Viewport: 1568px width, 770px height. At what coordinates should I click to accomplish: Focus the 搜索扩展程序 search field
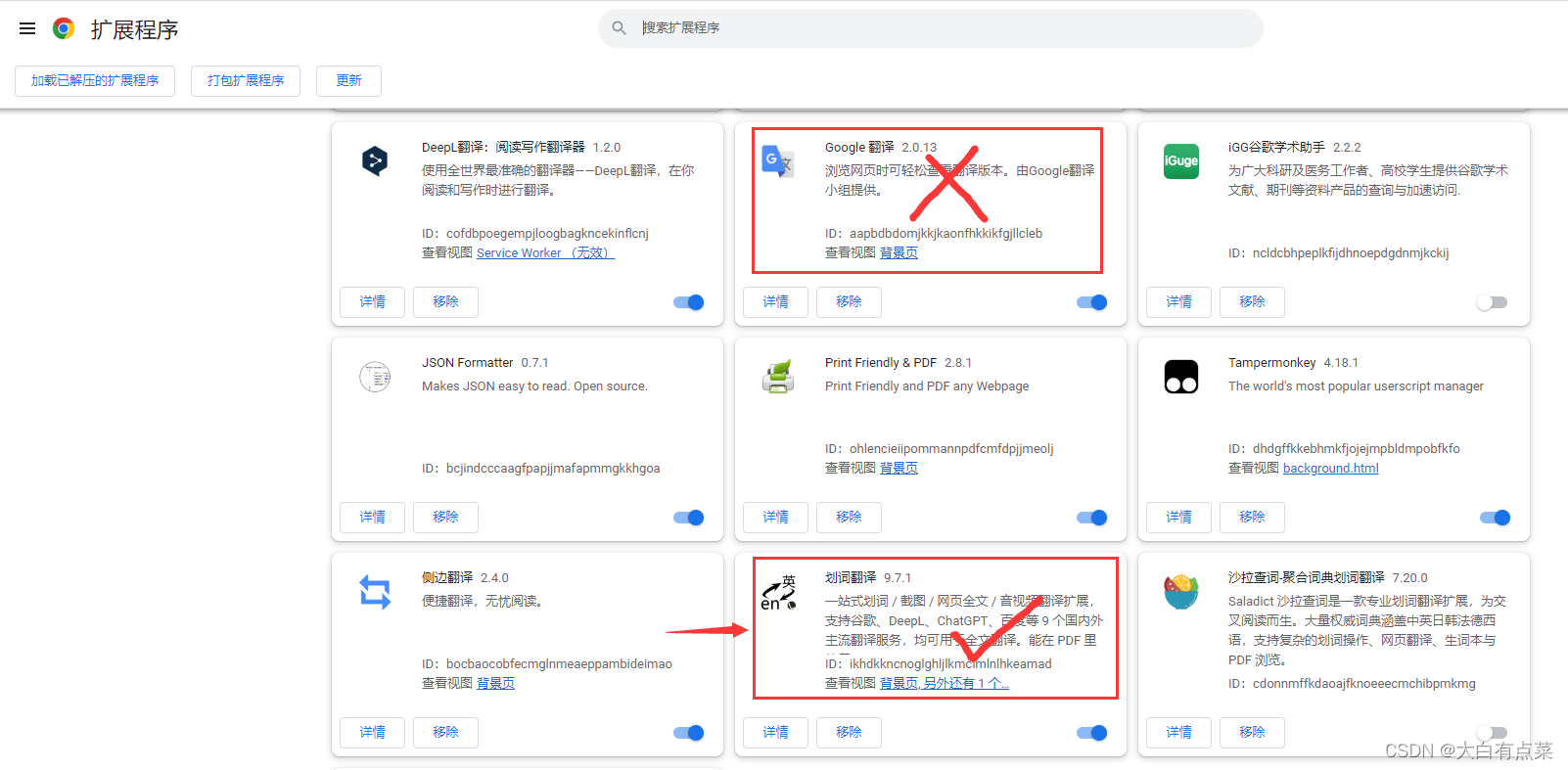click(930, 28)
